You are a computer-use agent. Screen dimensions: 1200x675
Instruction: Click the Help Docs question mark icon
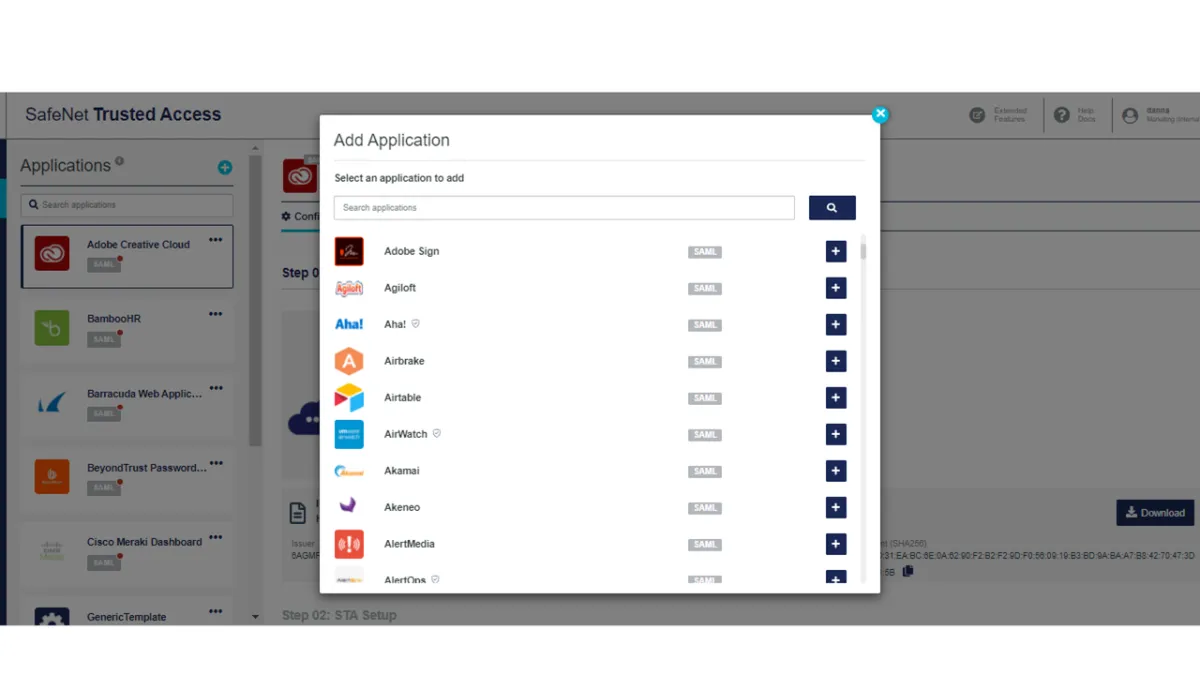[1062, 114]
